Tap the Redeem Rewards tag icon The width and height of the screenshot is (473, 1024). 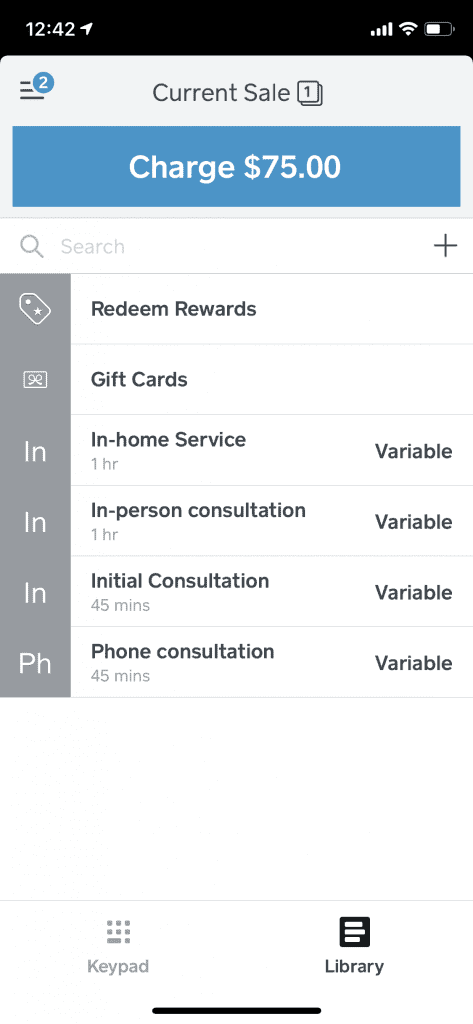35,309
